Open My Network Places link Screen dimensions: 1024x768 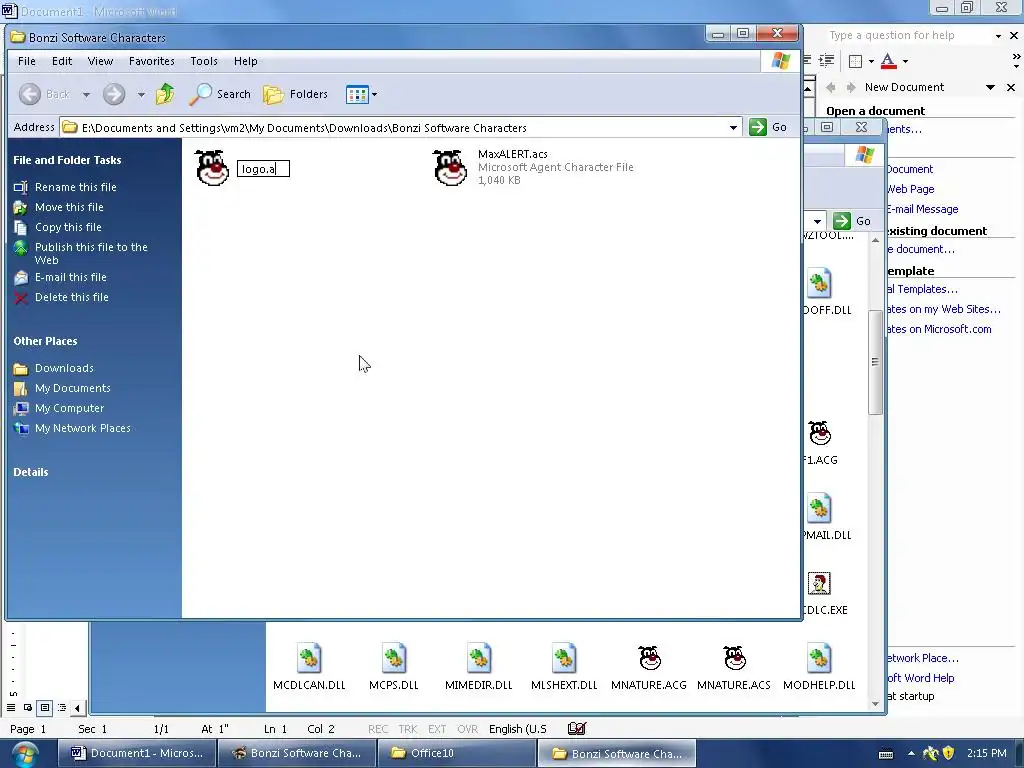coord(82,428)
